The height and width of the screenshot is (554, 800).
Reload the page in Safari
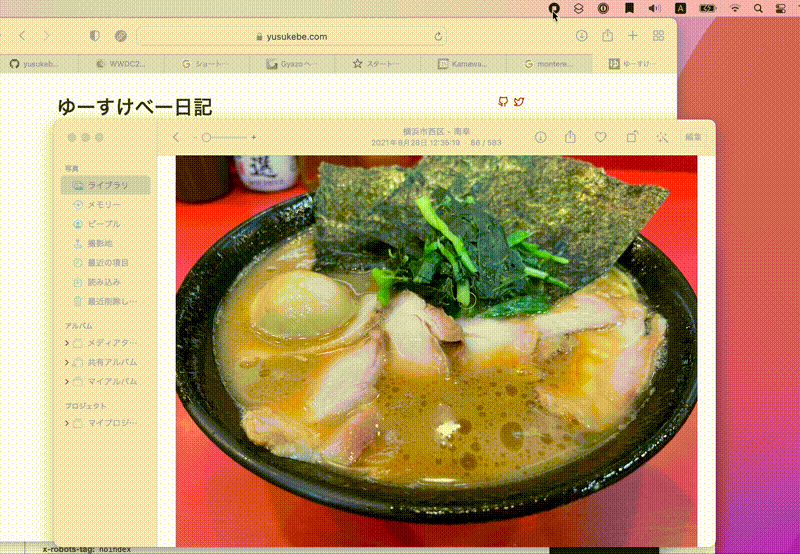[x=438, y=37]
